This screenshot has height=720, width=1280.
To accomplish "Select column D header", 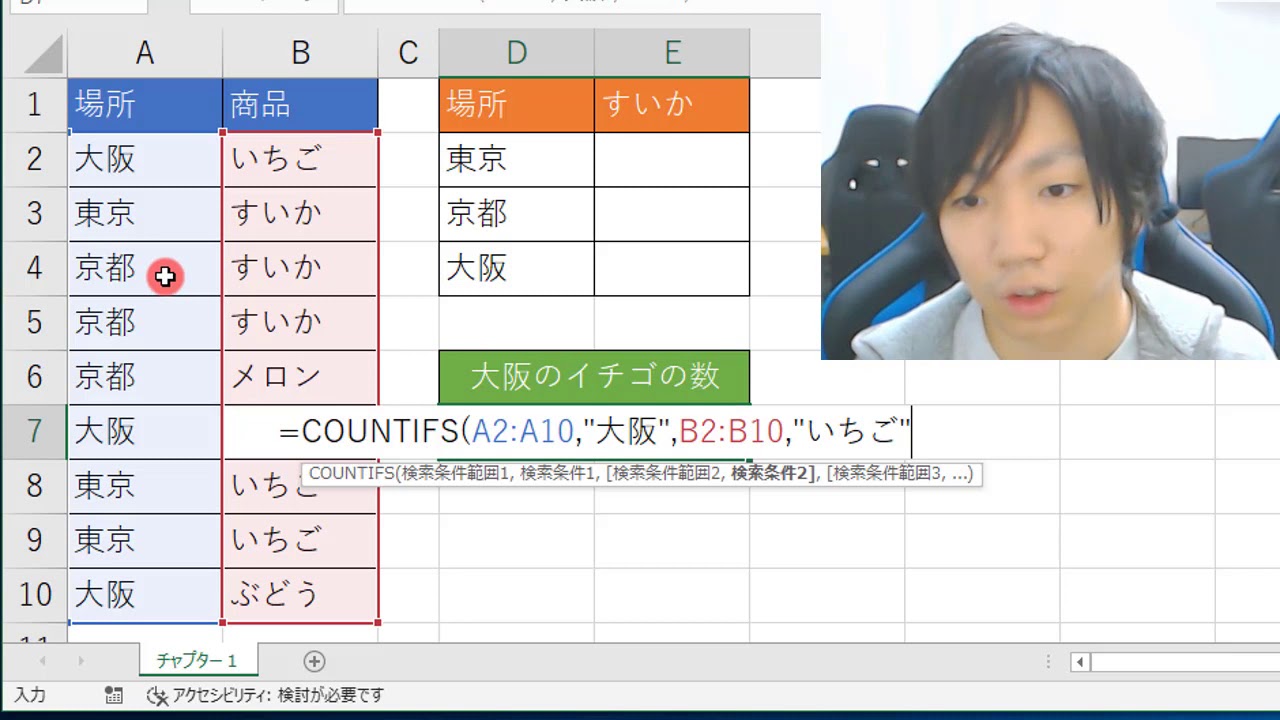I will tap(516, 53).
